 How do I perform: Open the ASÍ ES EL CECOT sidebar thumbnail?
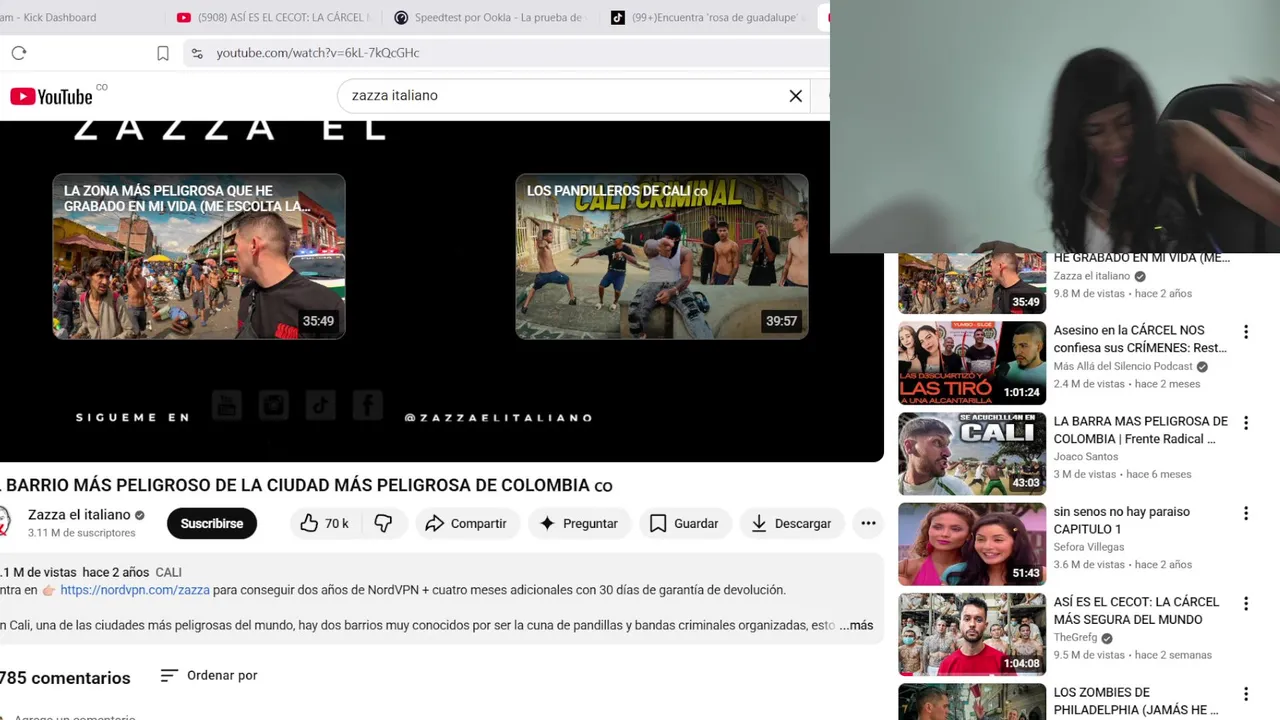pos(972,634)
